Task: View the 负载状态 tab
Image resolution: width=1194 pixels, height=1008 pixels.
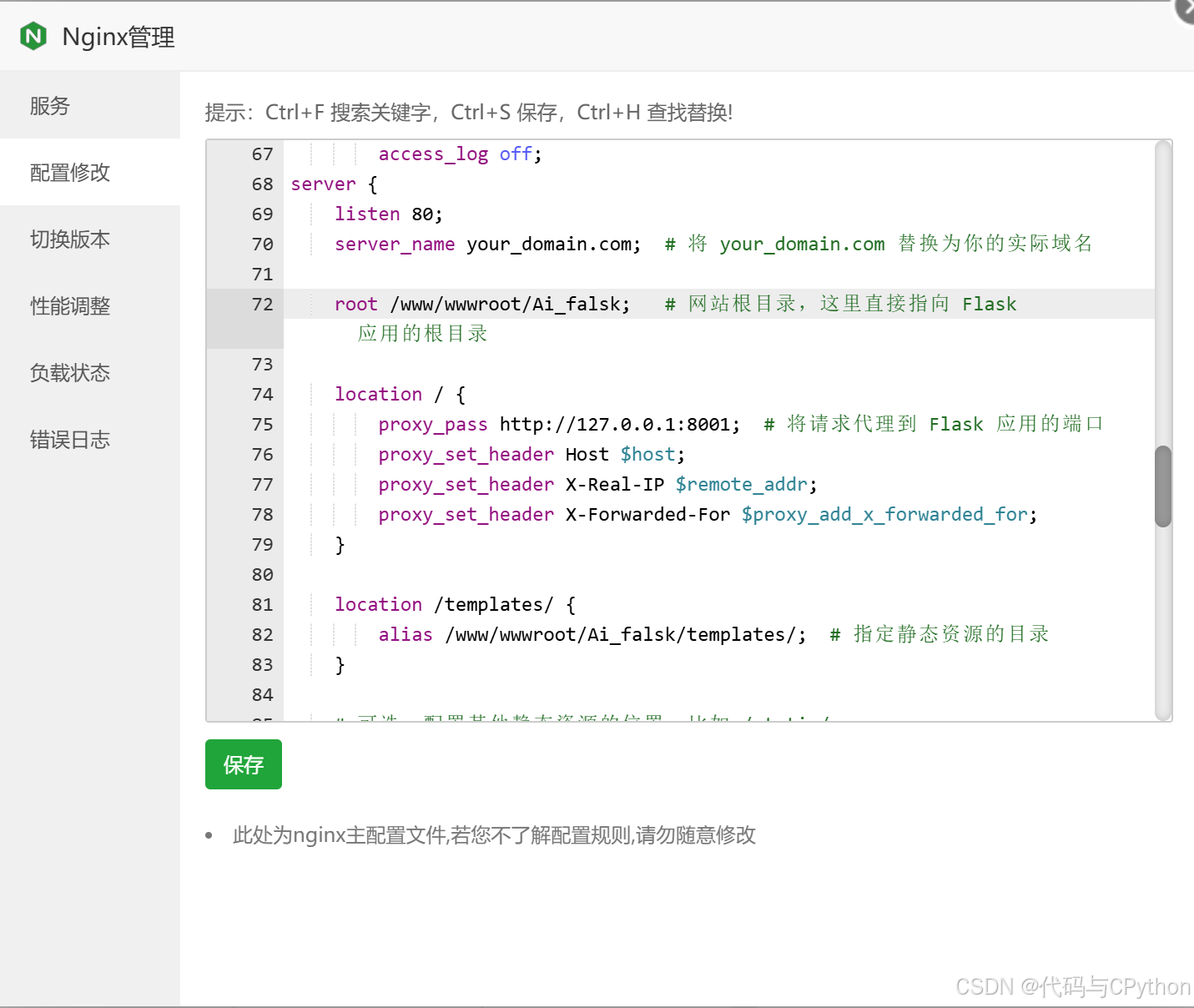Action: (90, 372)
